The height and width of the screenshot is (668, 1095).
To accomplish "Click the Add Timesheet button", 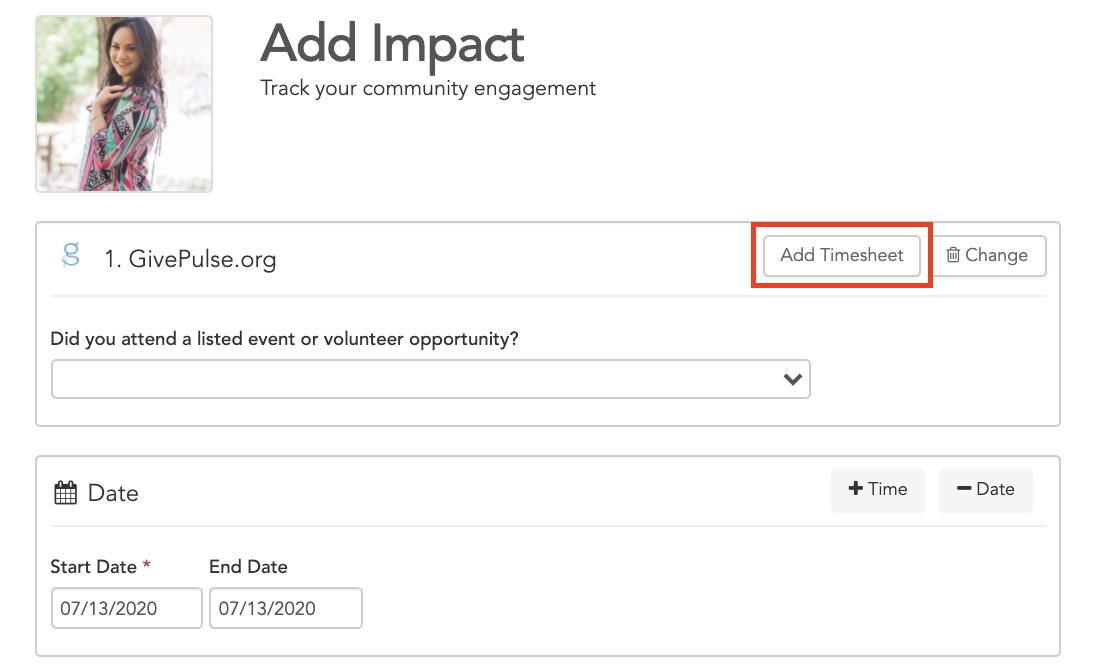I will point(842,255).
